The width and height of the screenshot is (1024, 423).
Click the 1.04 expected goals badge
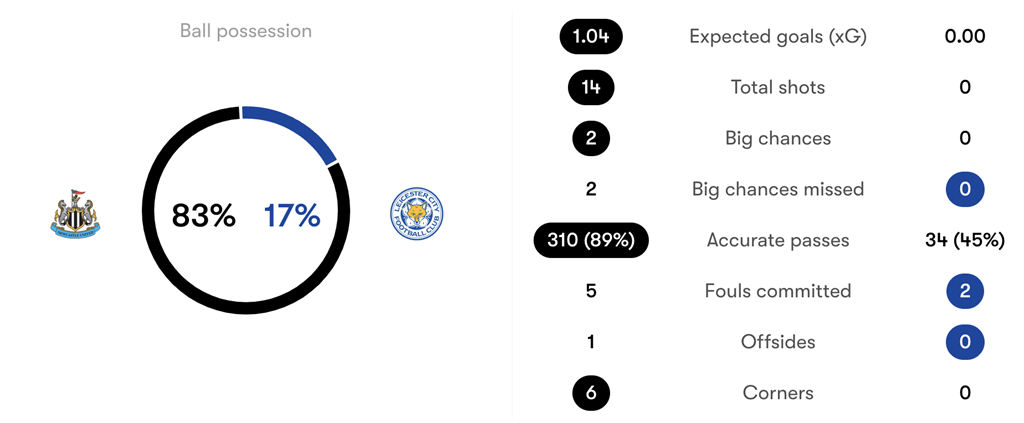coord(591,37)
